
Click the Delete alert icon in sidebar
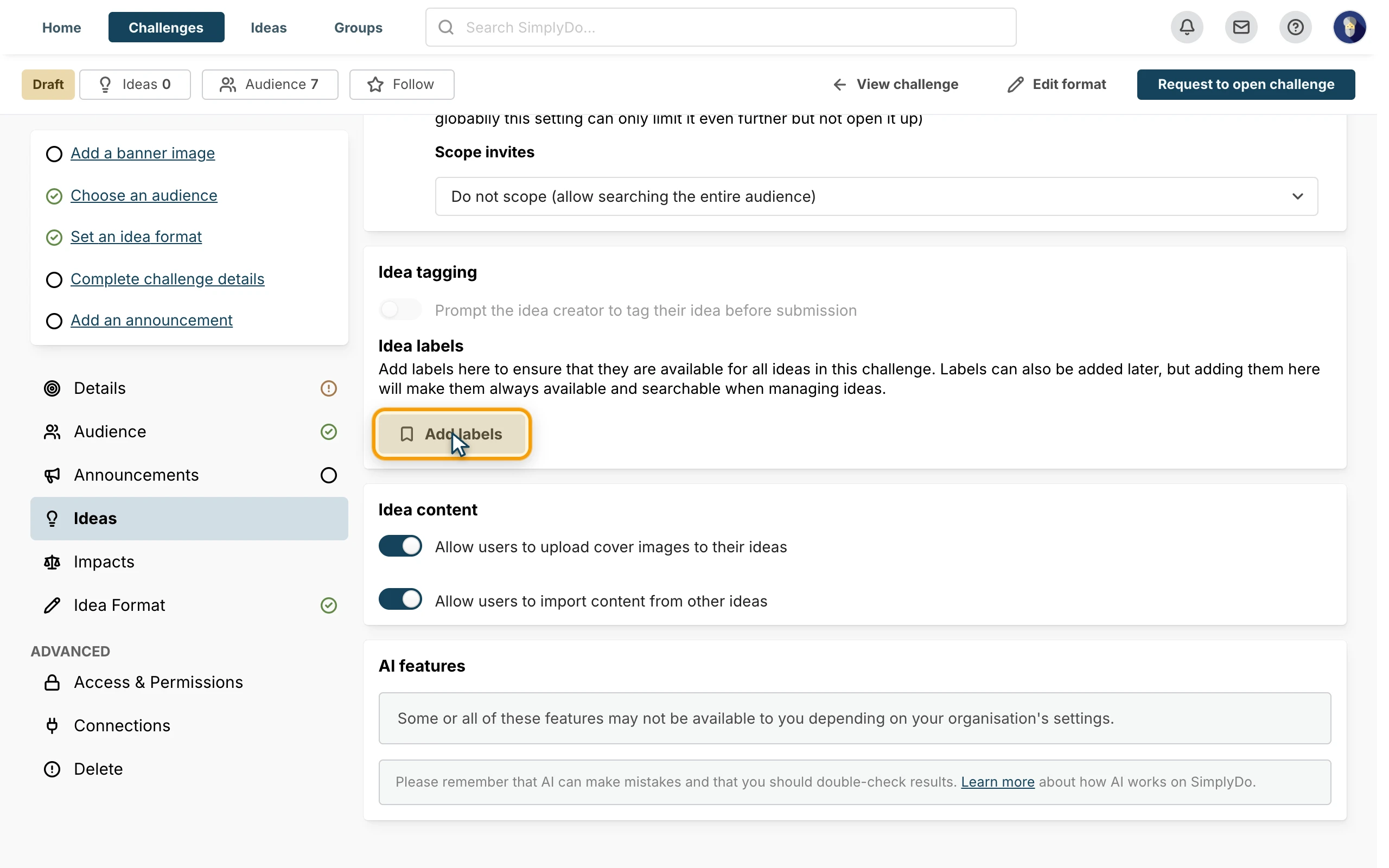tap(52, 769)
